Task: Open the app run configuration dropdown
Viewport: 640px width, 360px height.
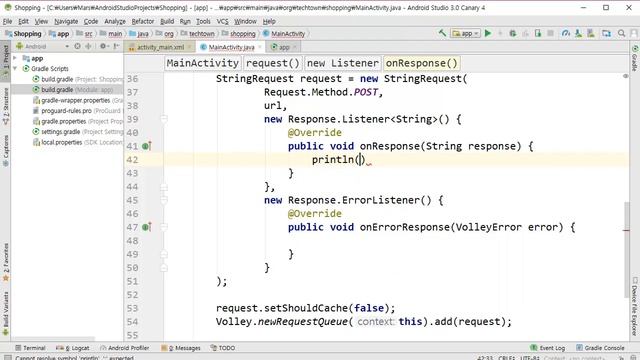Action: coord(465,33)
